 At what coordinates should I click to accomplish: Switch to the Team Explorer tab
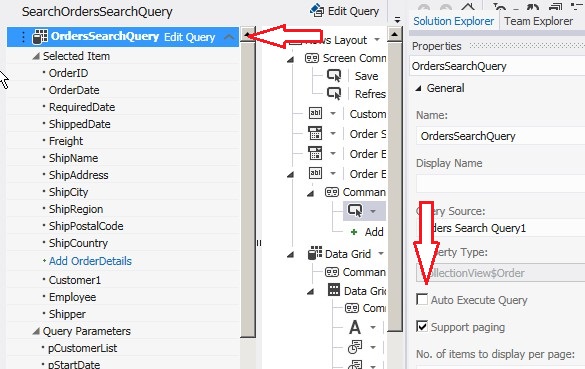(538, 21)
